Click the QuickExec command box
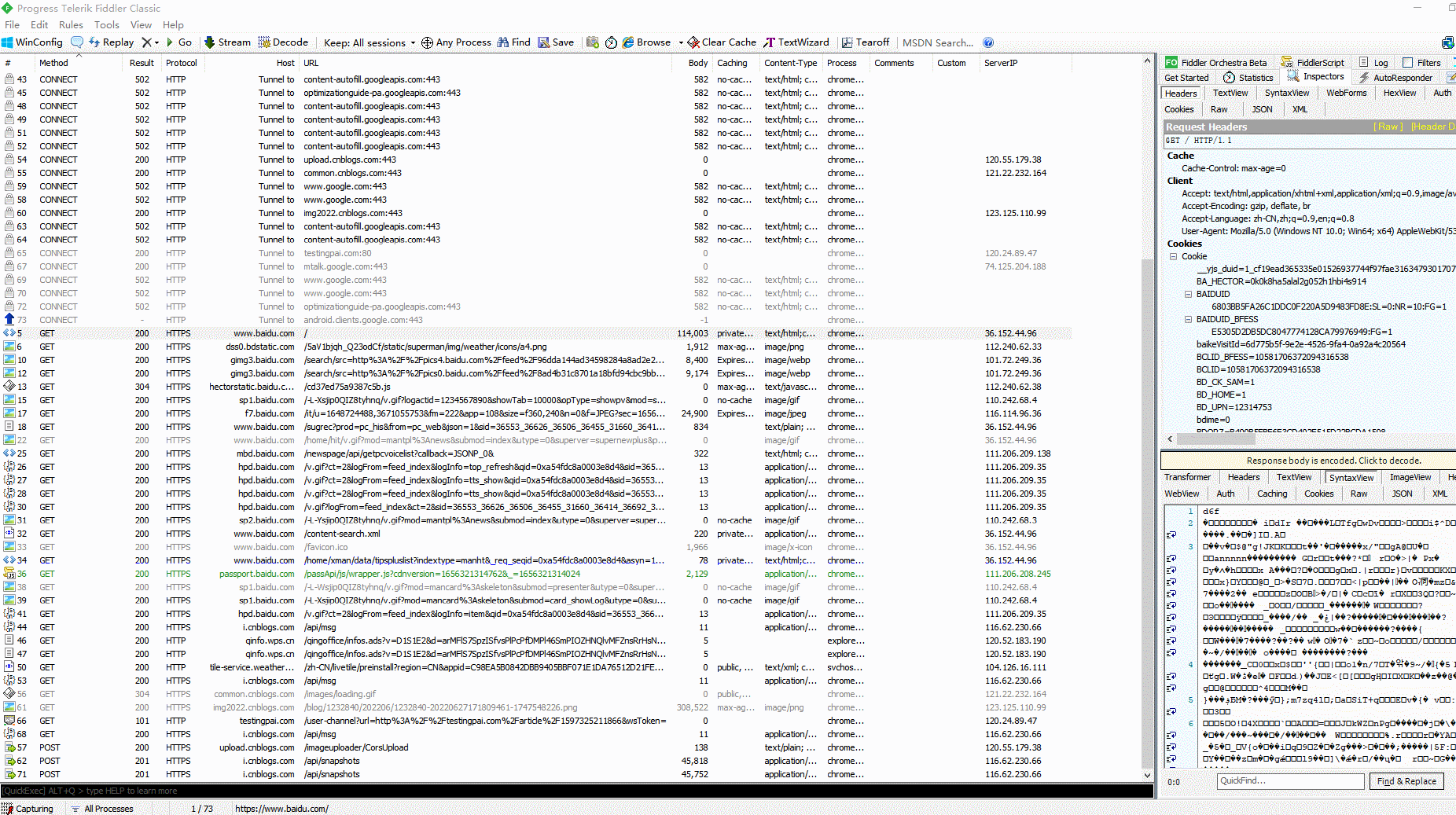This screenshot has width=1456, height=815. (577, 791)
